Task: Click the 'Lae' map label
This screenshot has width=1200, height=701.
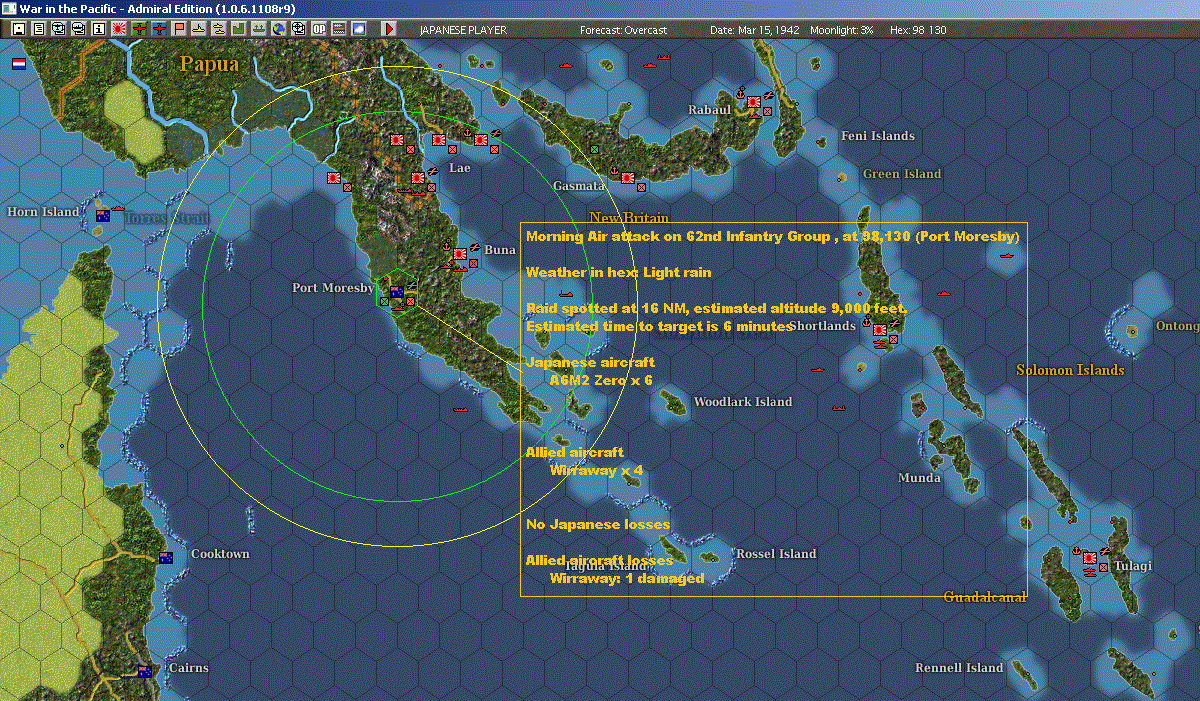Action: (459, 168)
